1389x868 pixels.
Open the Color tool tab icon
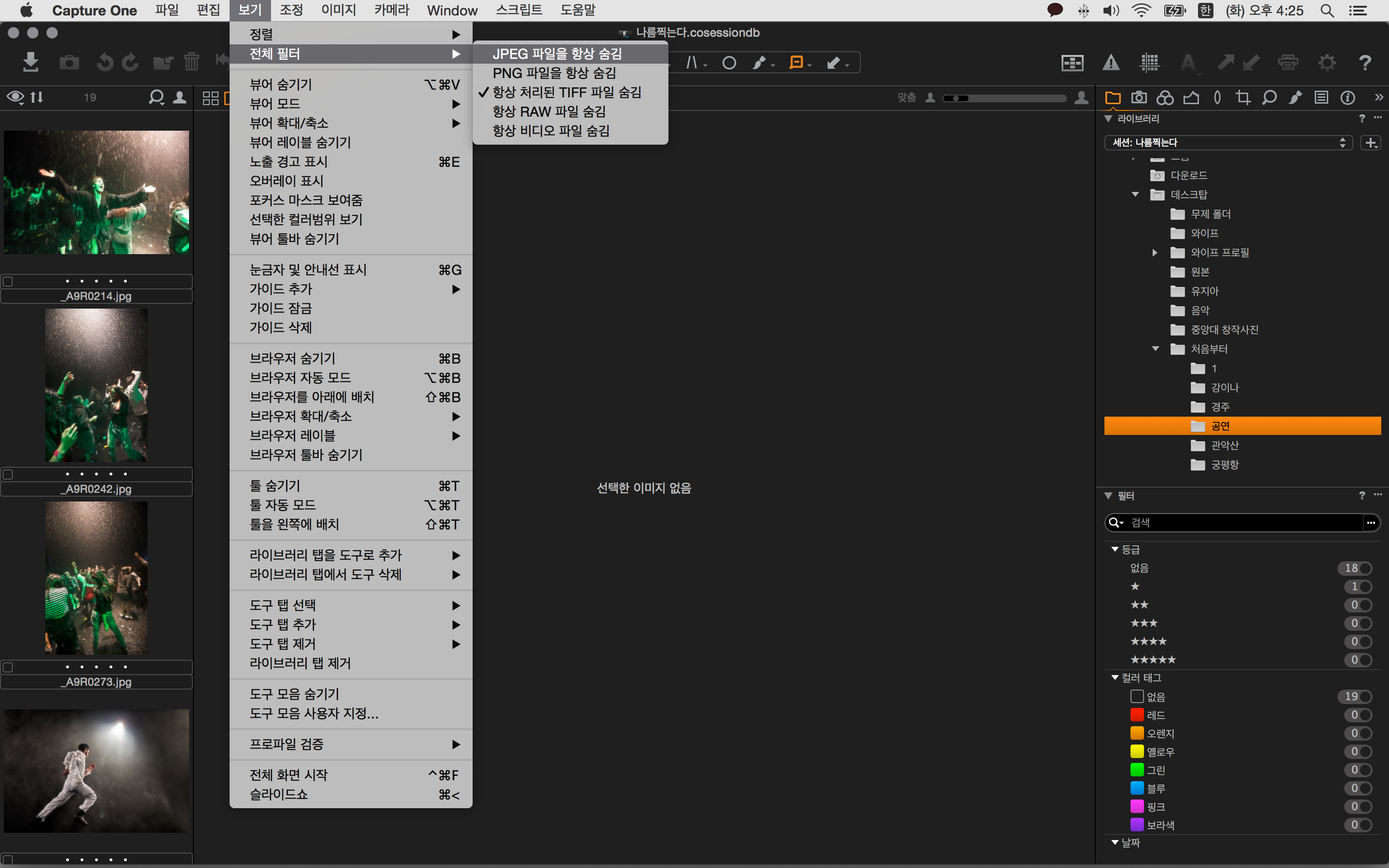[1165, 97]
